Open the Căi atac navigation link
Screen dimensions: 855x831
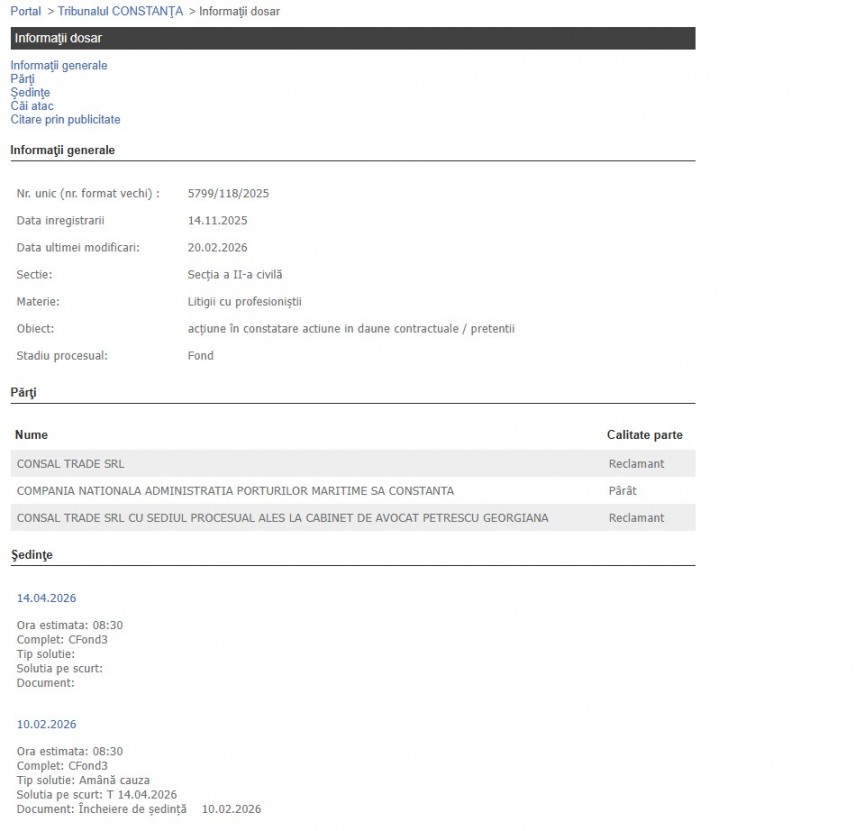(32, 106)
